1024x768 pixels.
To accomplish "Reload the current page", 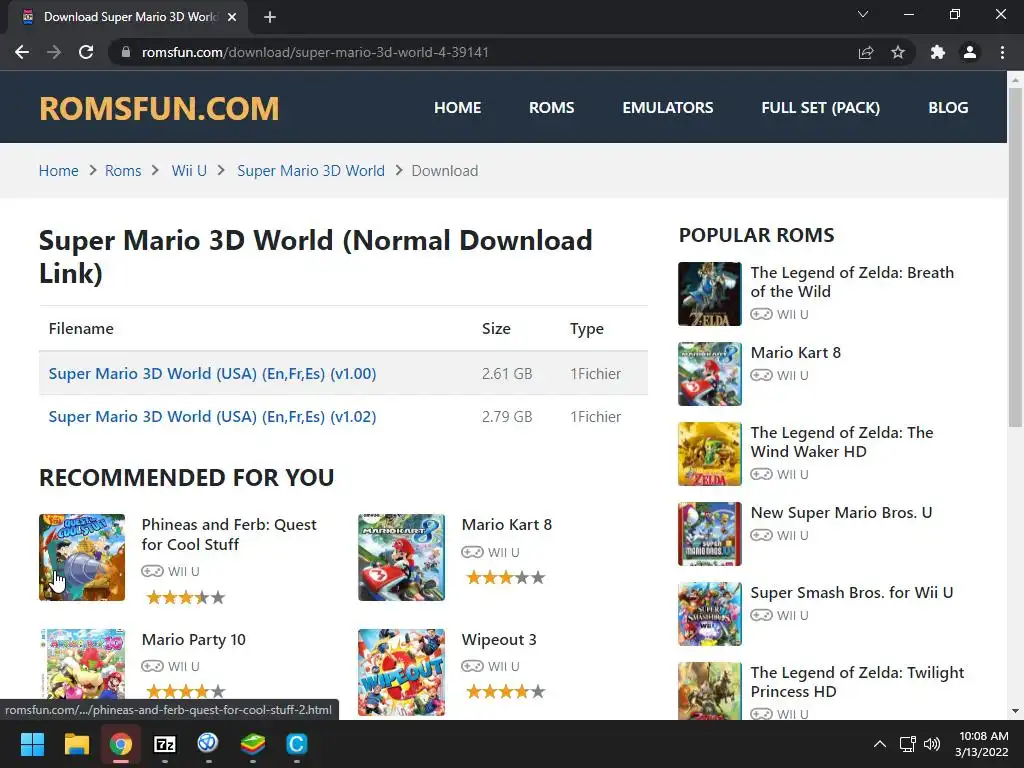I will (86, 52).
